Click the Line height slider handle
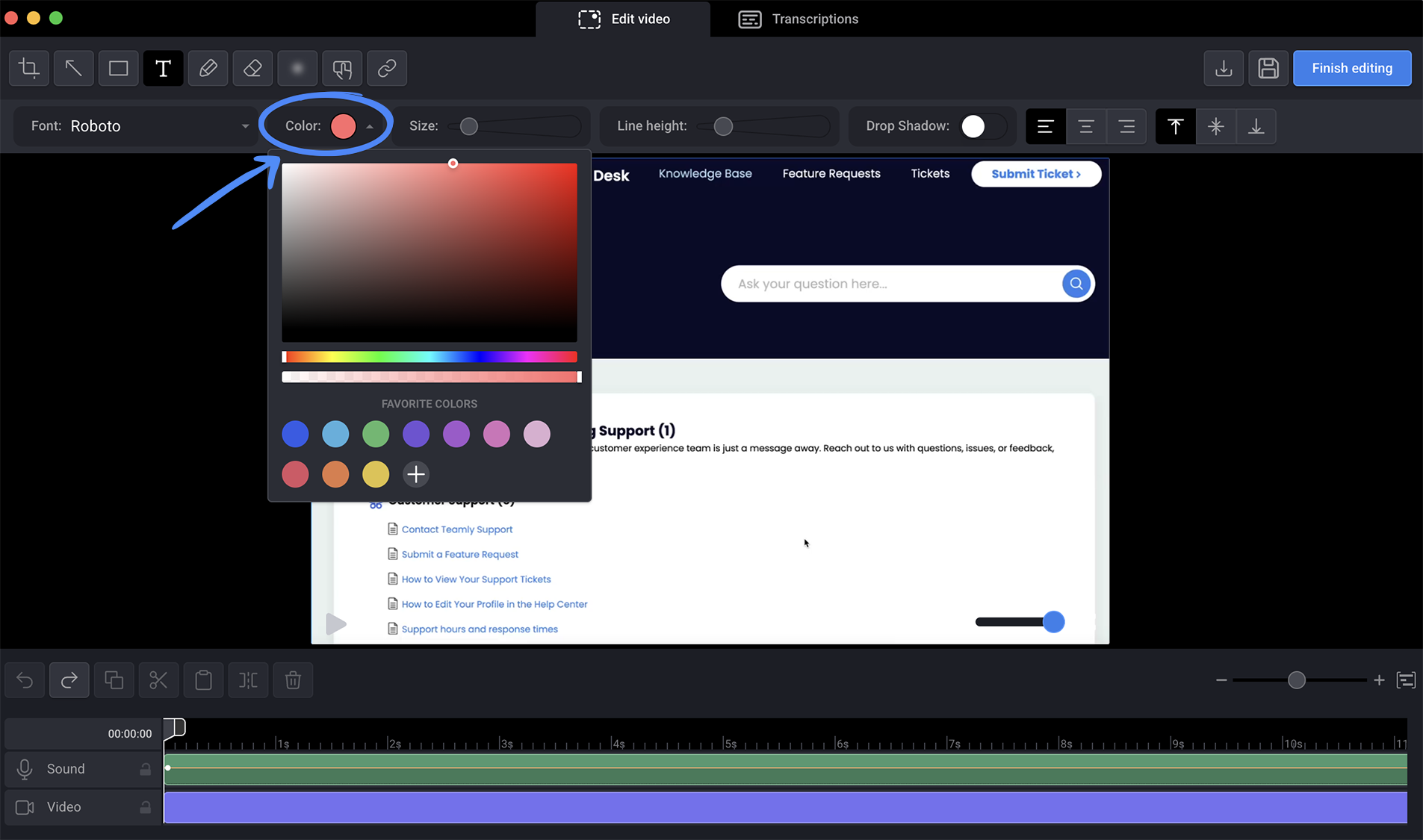Viewport: 1423px width, 840px height. point(723,126)
